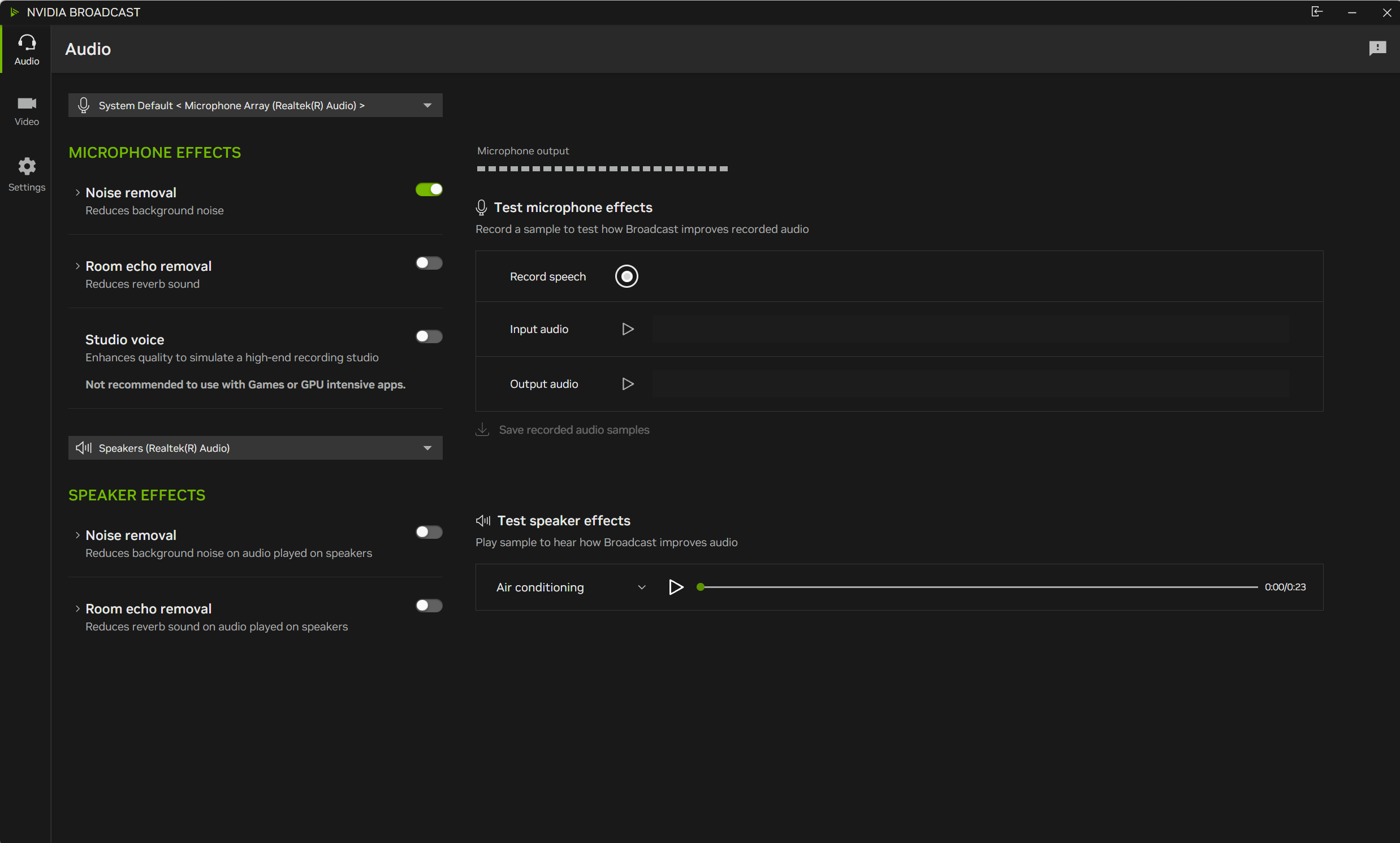Open the feedback icon in header
The height and width of the screenshot is (843, 1400).
point(1377,48)
